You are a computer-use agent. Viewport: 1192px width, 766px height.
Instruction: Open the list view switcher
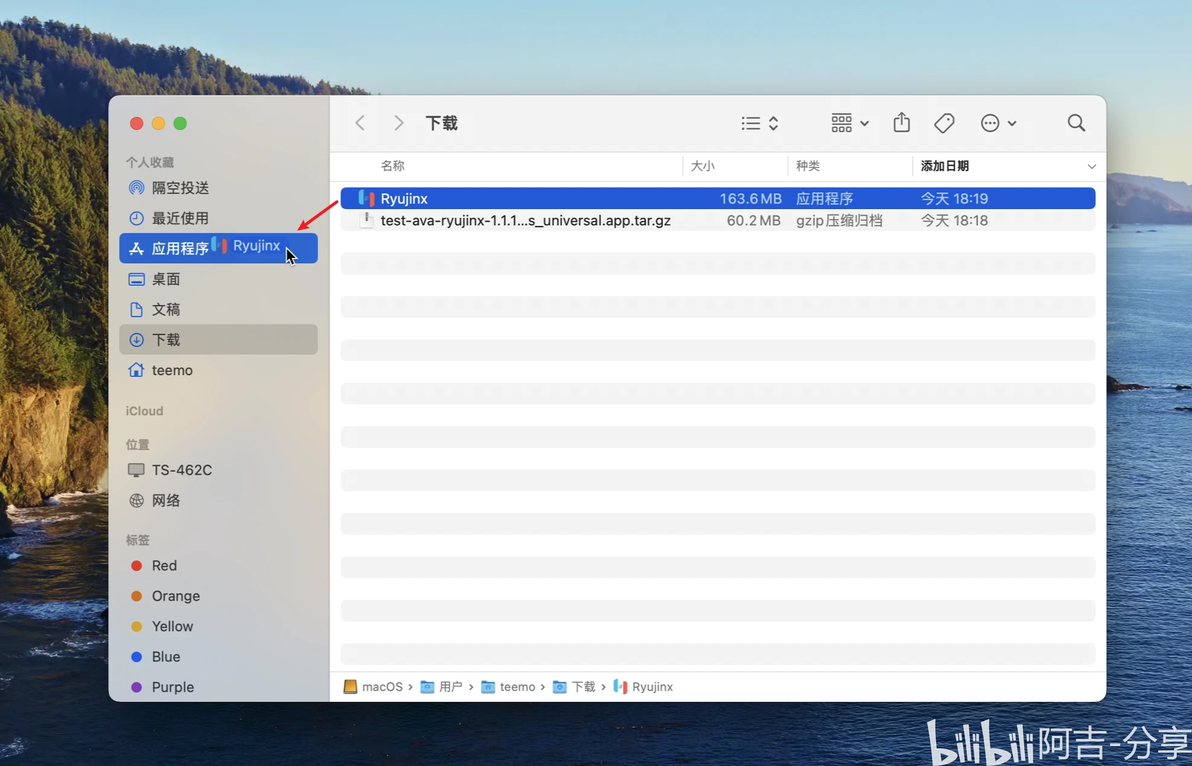pos(759,123)
